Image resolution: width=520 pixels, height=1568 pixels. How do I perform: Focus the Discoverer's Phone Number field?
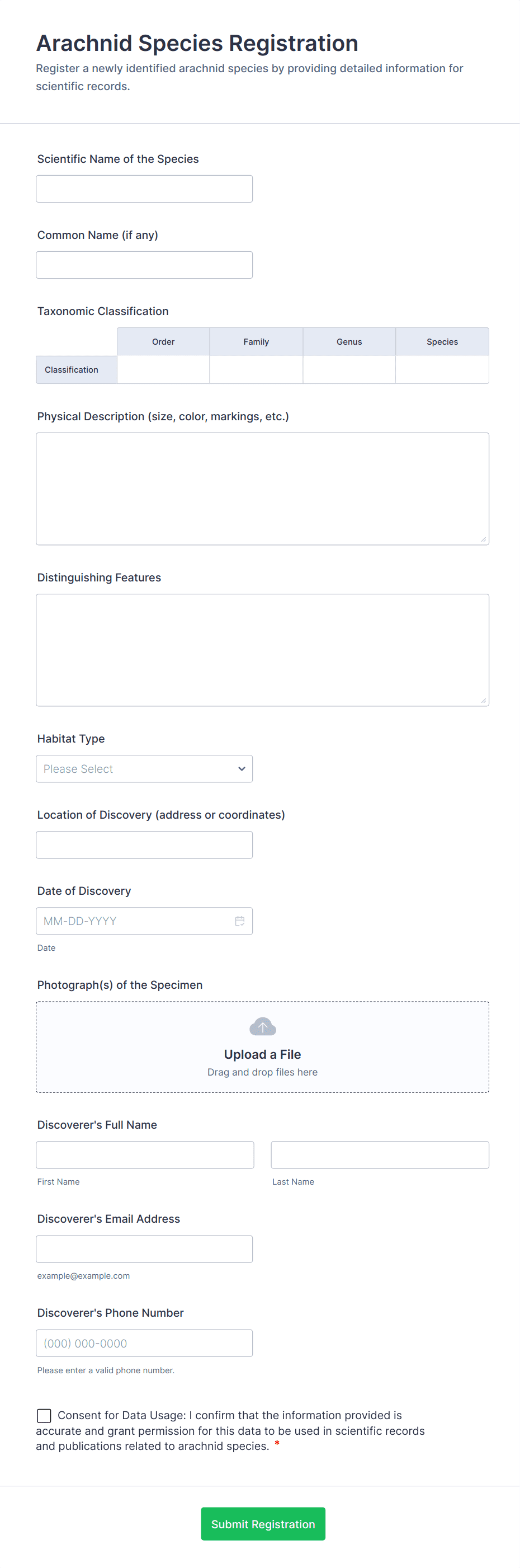click(x=144, y=1343)
